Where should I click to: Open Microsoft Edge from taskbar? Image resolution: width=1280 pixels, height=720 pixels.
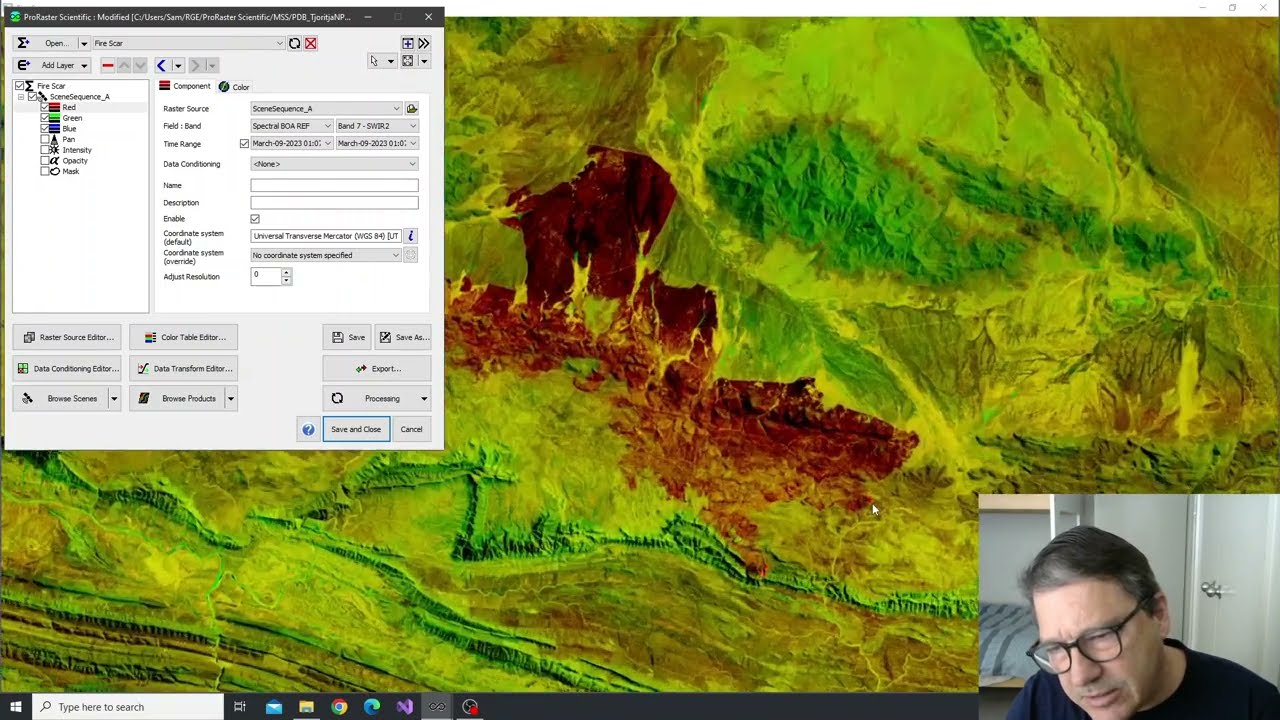coord(372,707)
